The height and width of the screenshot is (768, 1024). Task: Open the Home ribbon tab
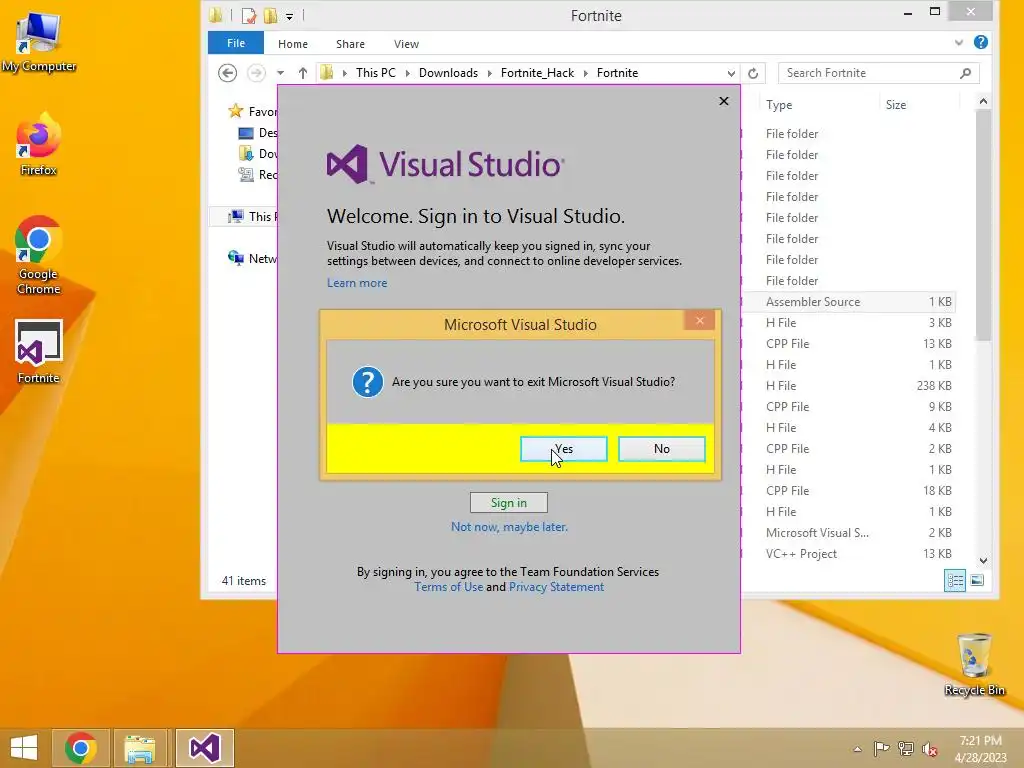293,44
